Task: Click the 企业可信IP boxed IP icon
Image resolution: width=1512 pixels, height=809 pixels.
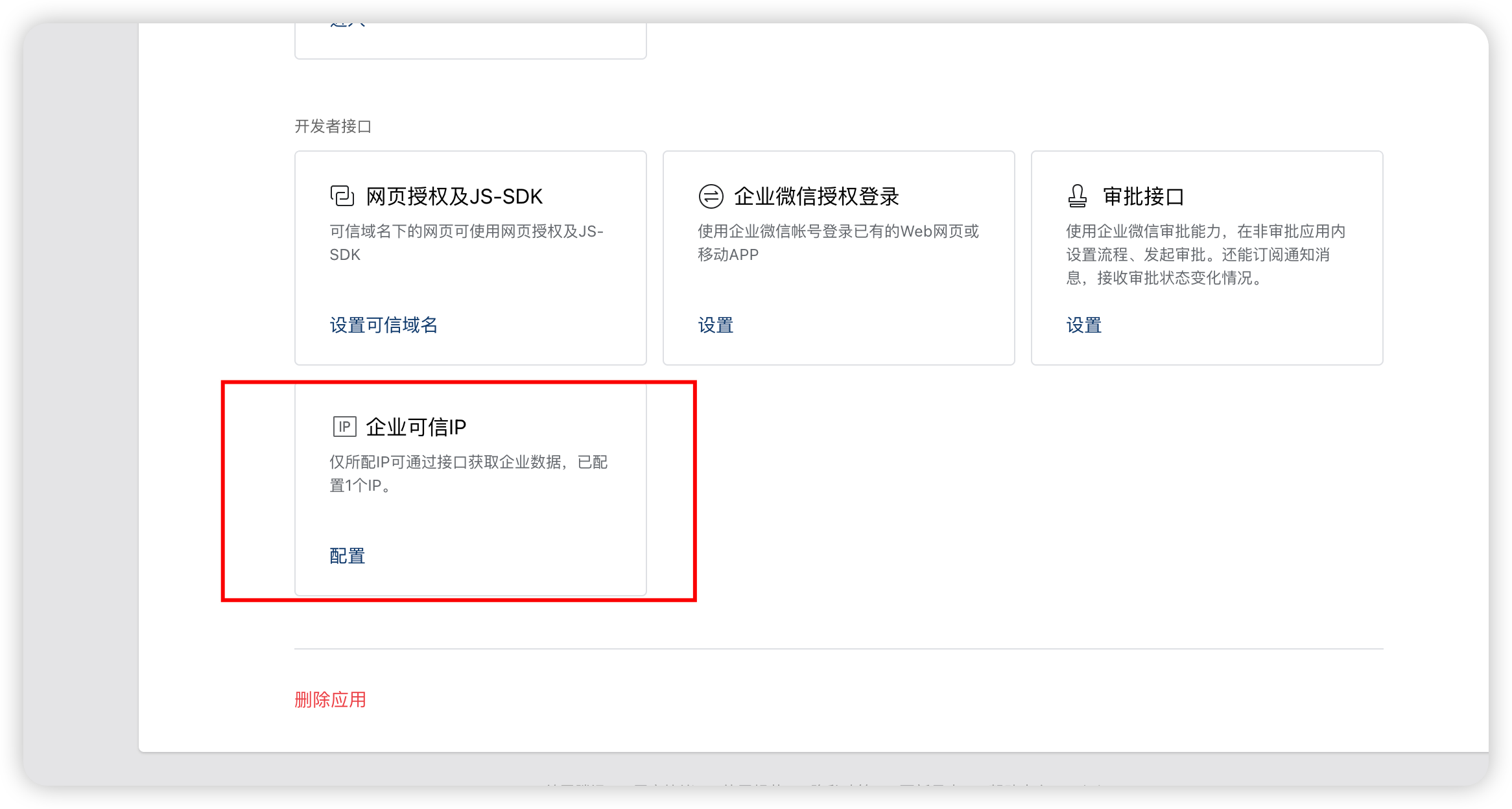Action: tap(344, 427)
